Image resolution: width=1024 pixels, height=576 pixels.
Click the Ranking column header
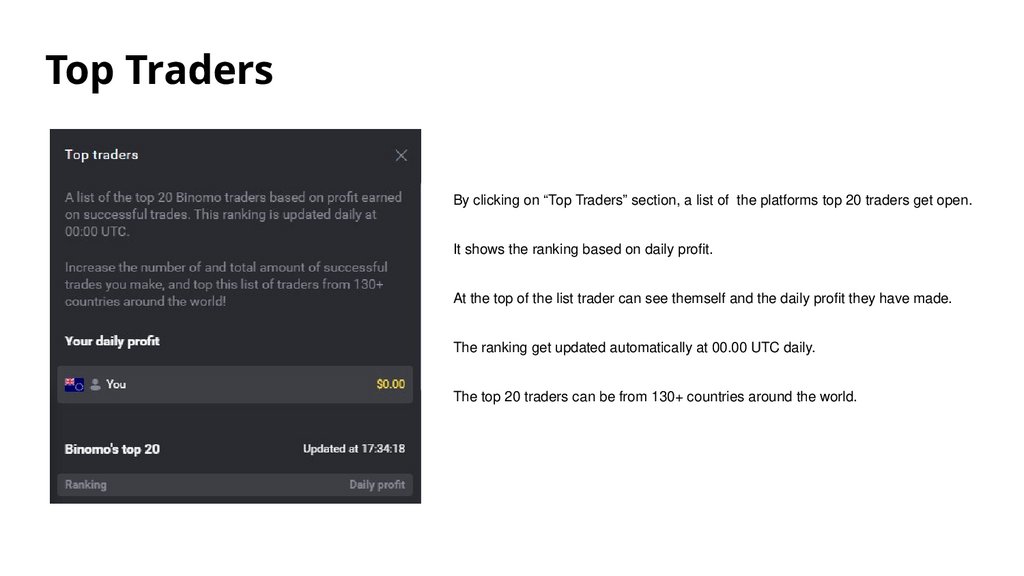pos(86,485)
